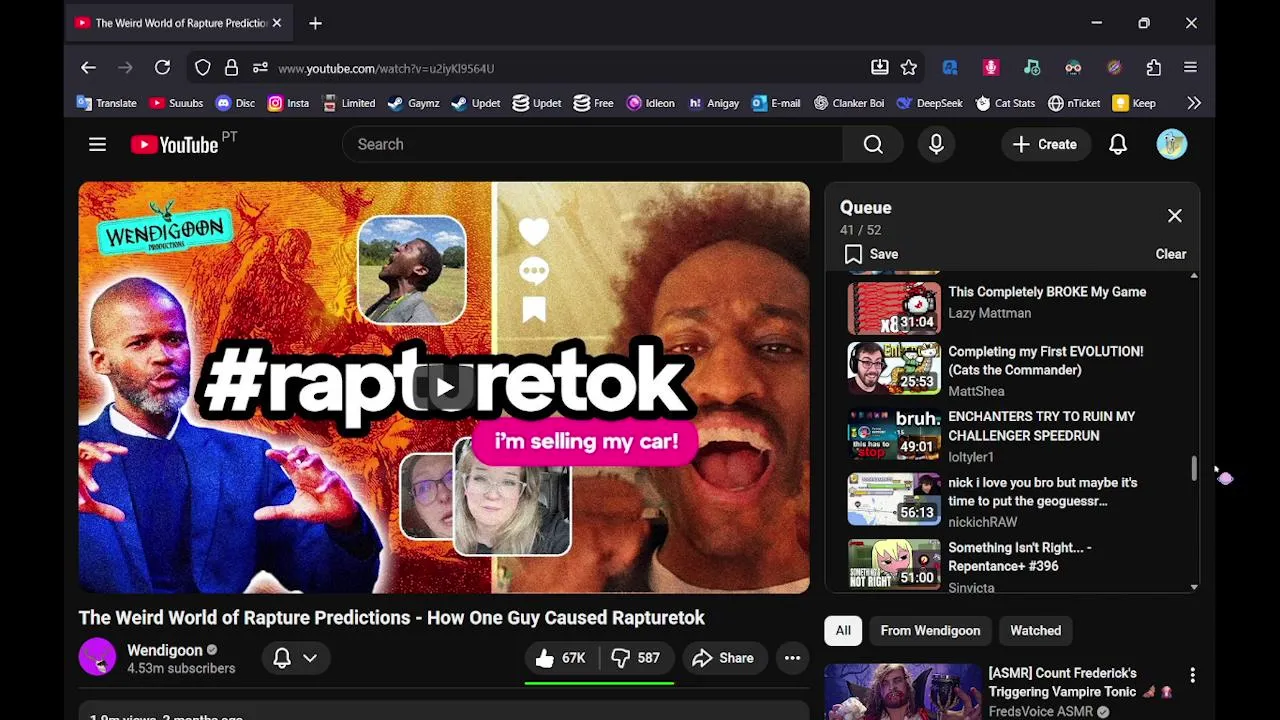The width and height of the screenshot is (1280, 720).
Task: Open the Wendigoon channel name link
Action: pyautogui.click(x=165, y=650)
